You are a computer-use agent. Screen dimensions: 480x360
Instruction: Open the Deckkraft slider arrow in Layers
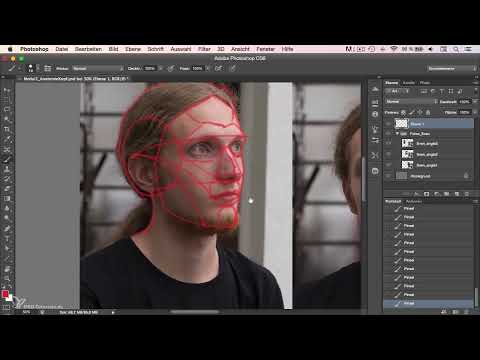click(x=475, y=101)
